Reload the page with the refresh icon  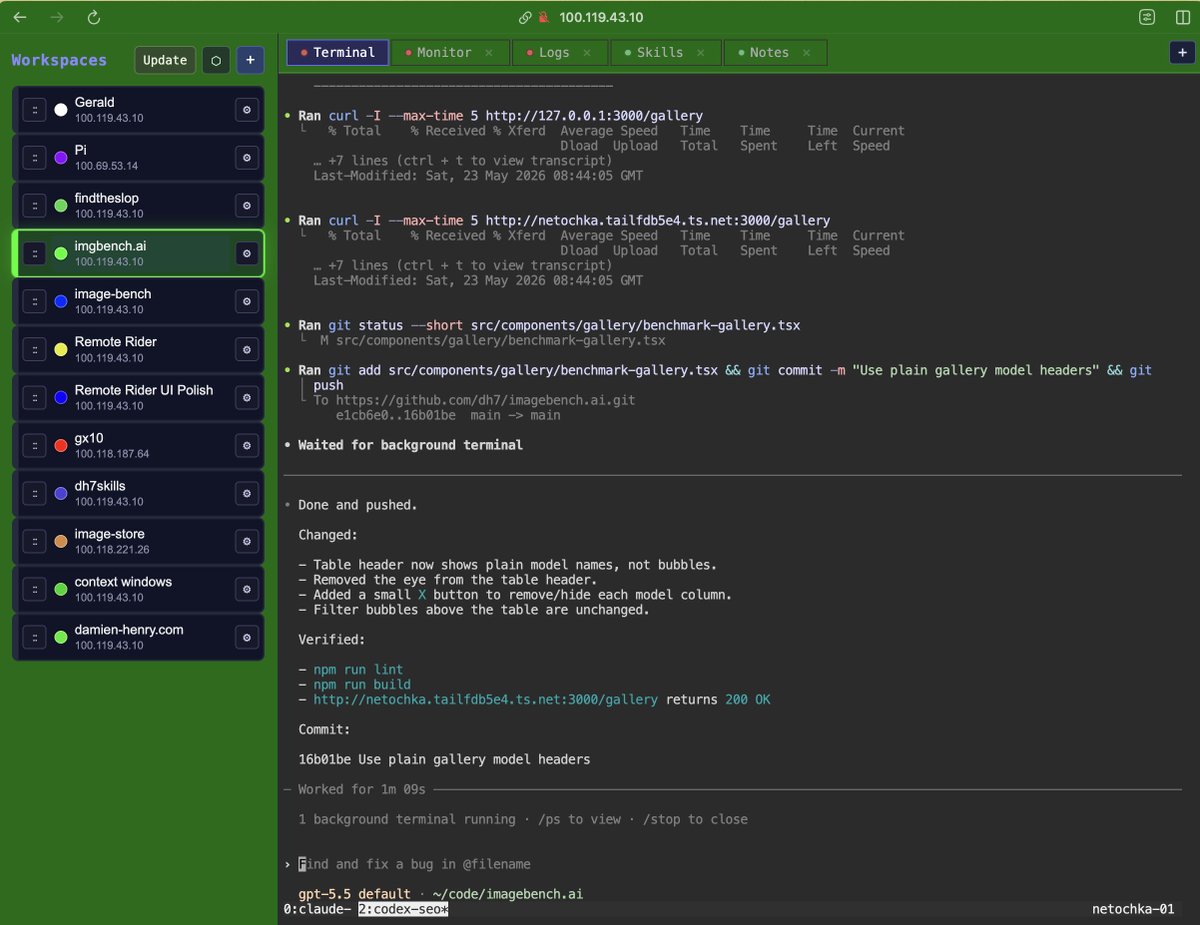(94, 17)
